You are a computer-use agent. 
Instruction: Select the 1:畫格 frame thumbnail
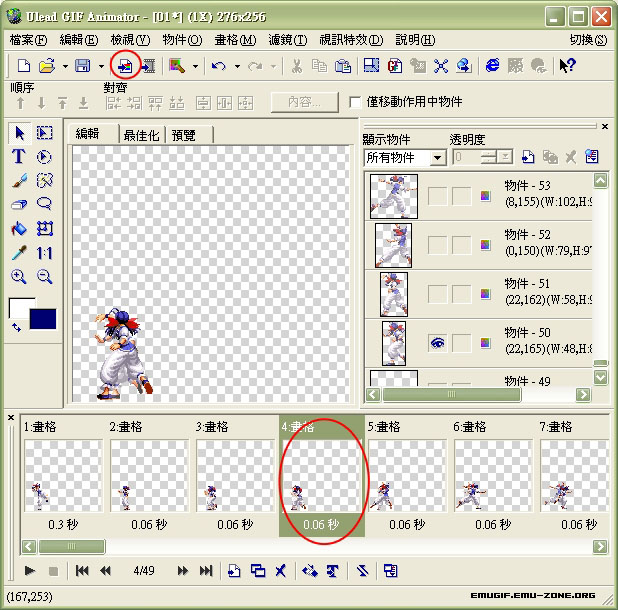tap(63, 476)
